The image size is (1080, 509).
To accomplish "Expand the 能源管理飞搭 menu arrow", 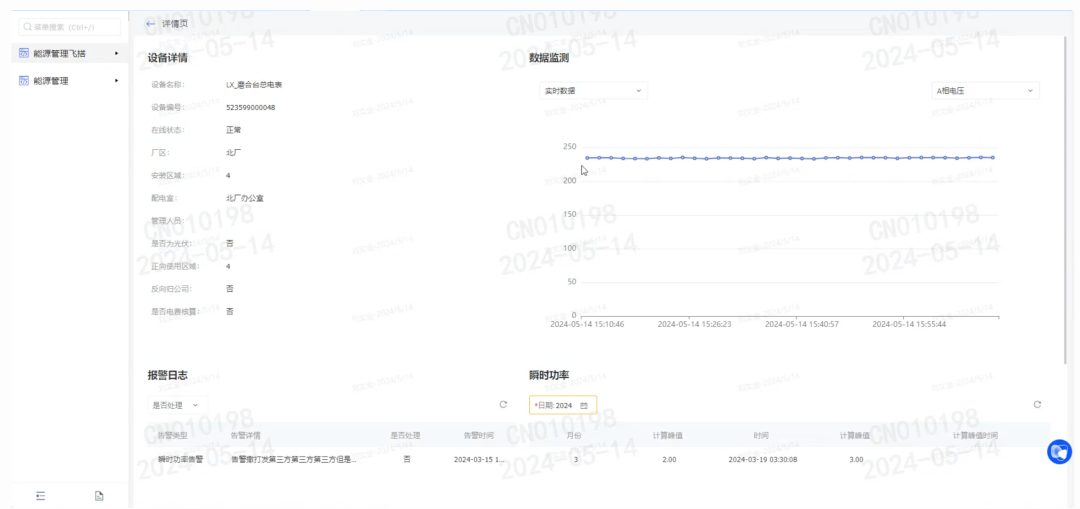I will tap(116, 53).
